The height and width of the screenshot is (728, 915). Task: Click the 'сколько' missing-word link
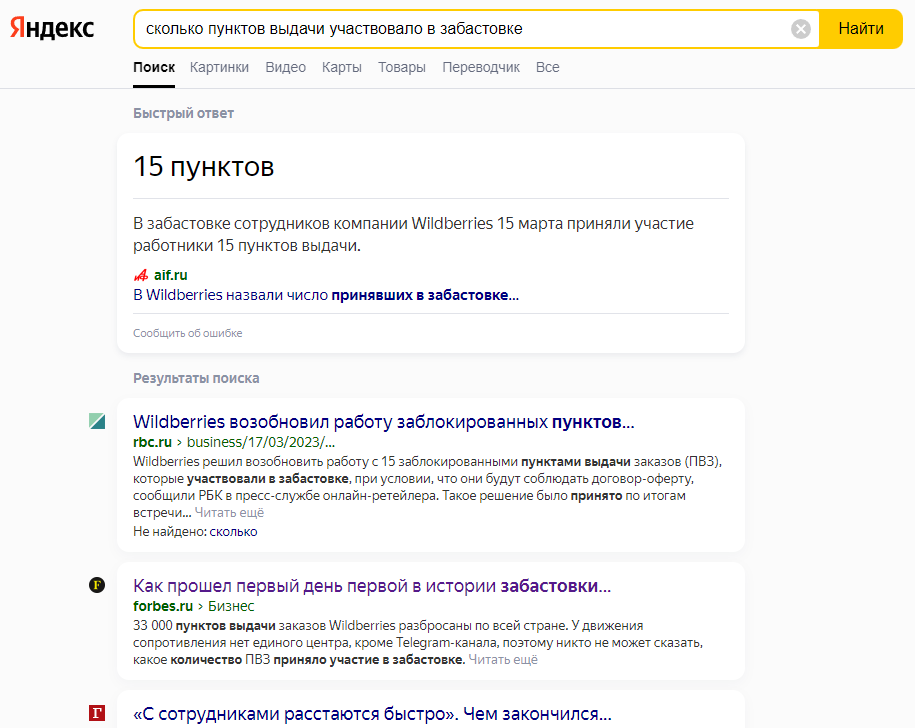pyautogui.click(x=233, y=531)
